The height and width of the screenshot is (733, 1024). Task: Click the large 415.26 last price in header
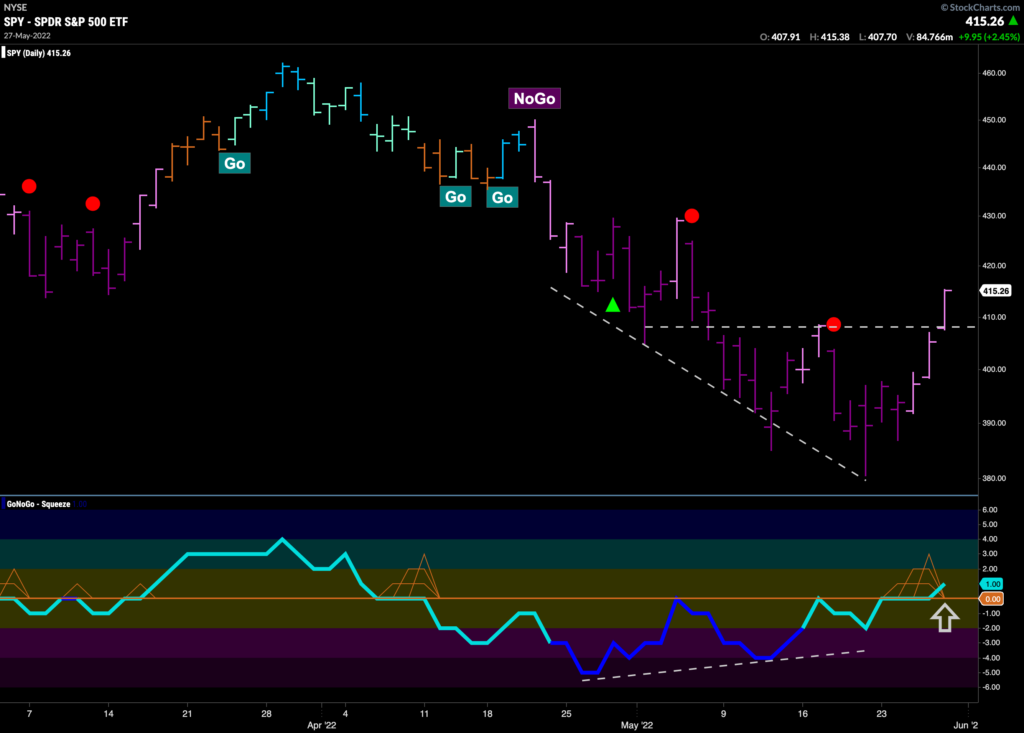click(984, 21)
